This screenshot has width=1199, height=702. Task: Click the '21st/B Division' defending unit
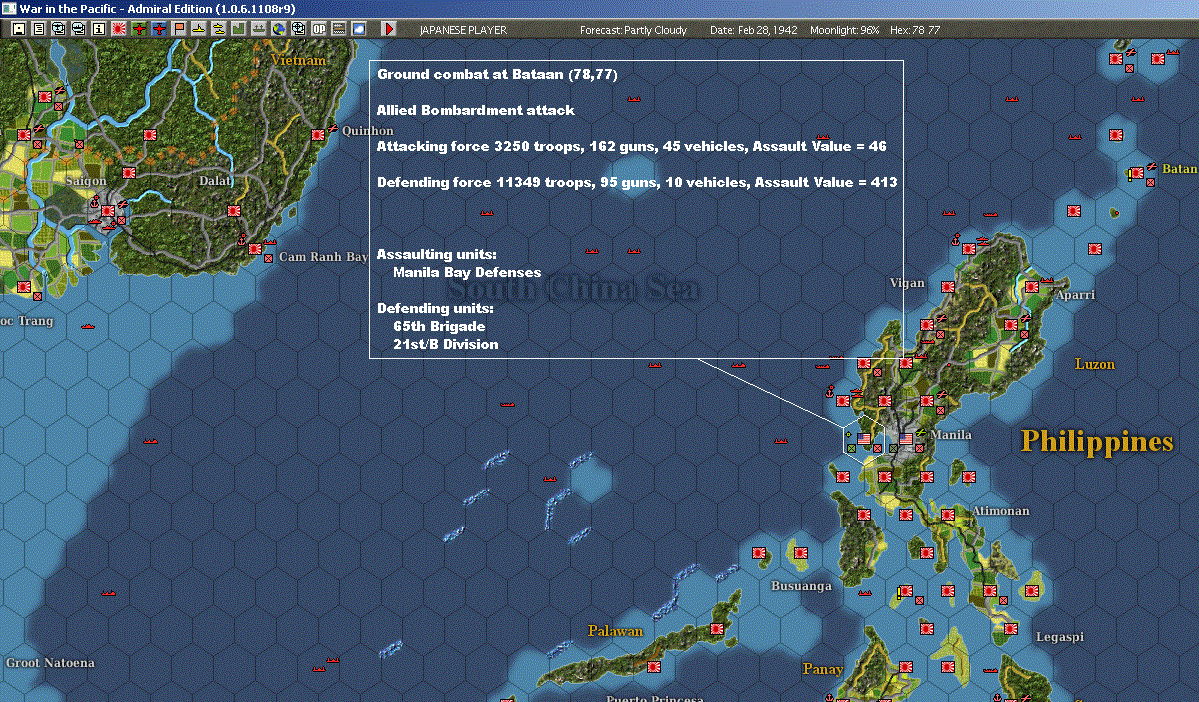[x=445, y=344]
